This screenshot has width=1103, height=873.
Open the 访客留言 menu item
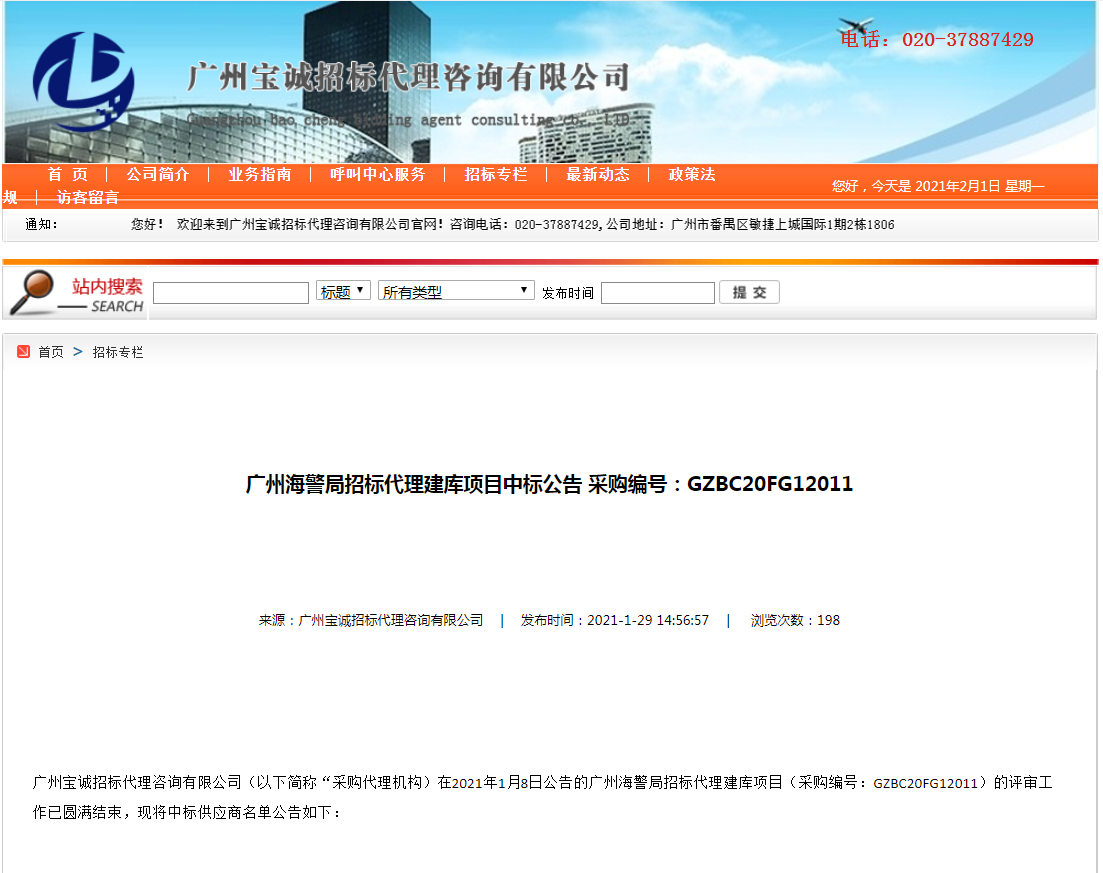click(x=88, y=197)
